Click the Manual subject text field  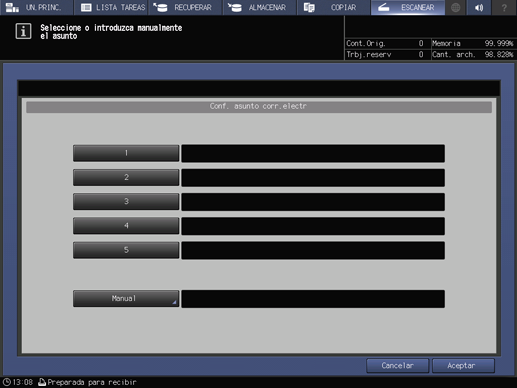313,299
